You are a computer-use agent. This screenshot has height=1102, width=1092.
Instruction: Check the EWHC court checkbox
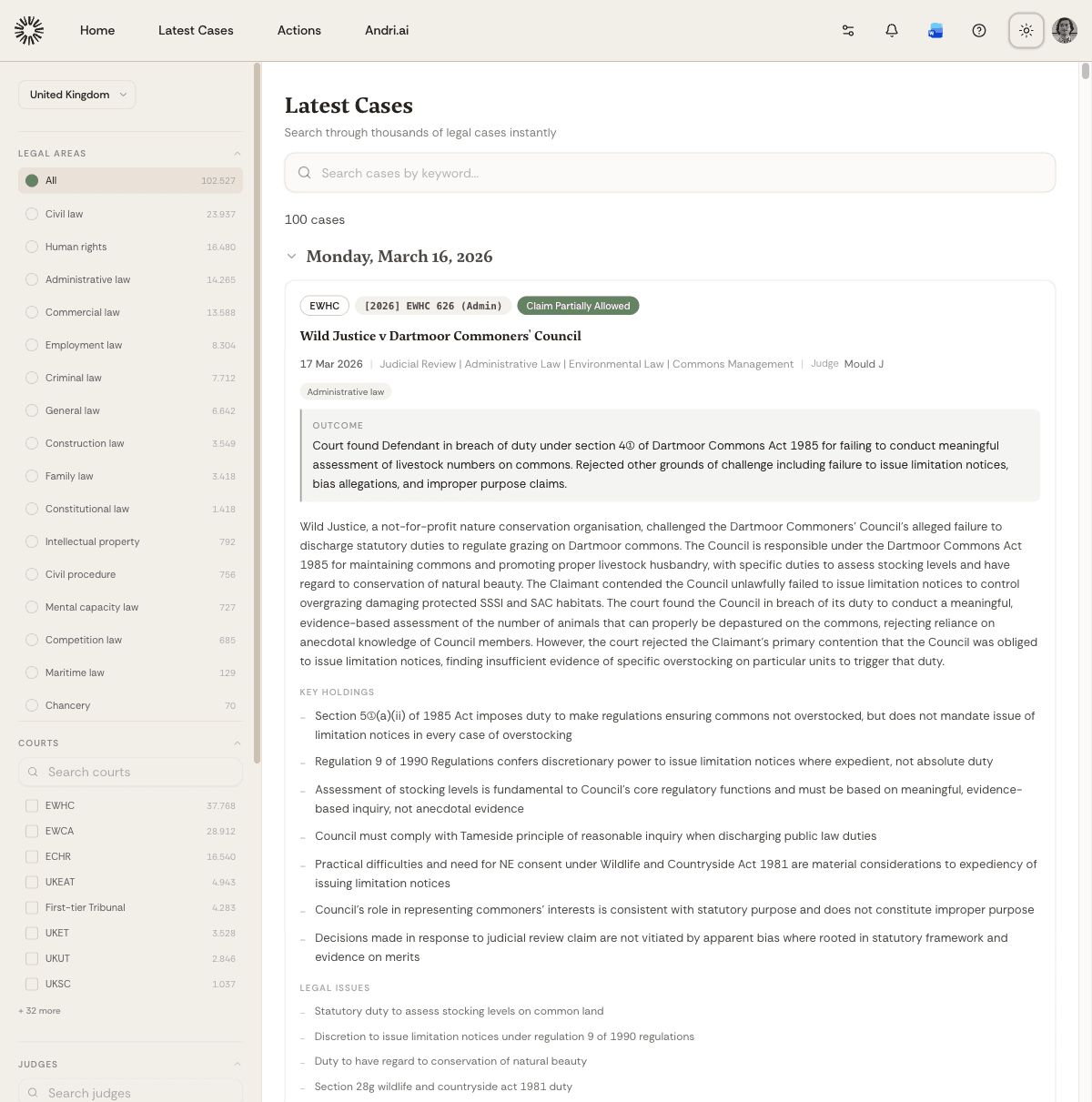[32, 805]
